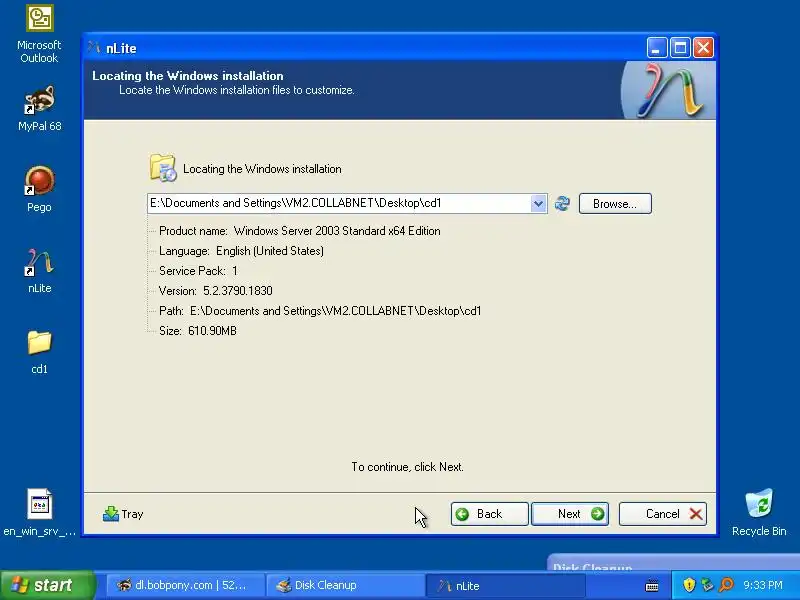
Task: Switch to the Disk Cleanup taskbar item
Action: pos(345,585)
